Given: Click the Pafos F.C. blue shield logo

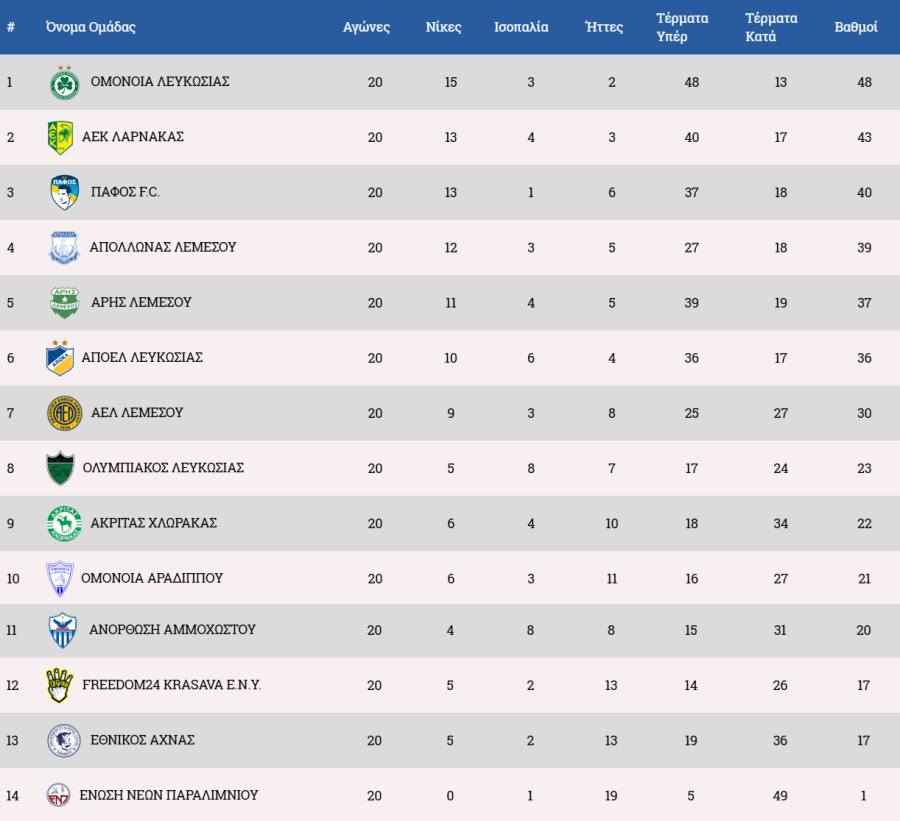Looking at the screenshot, I should point(64,192).
